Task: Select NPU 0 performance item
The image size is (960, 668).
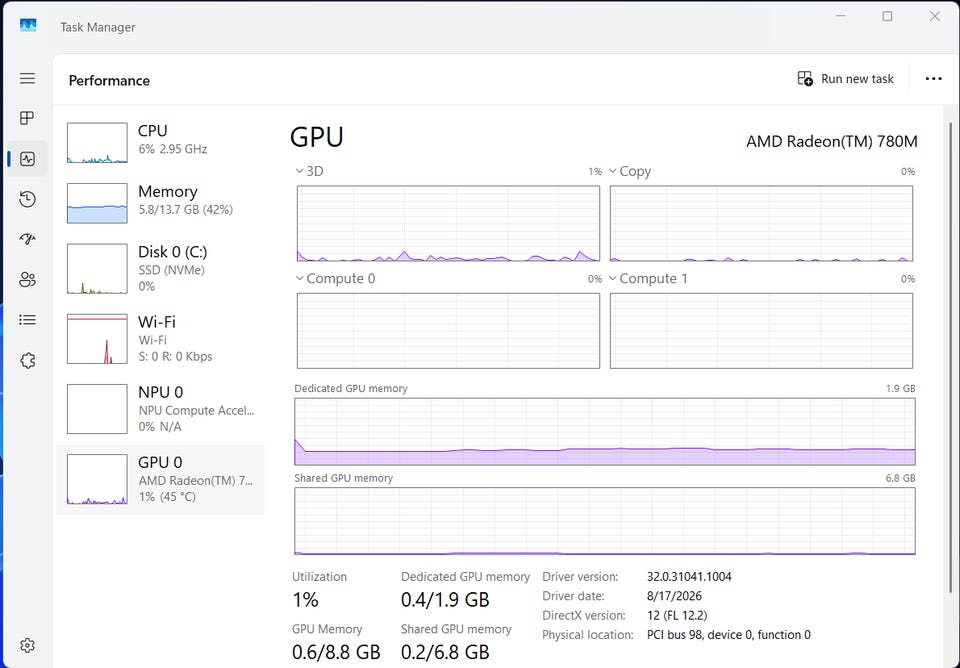Action: click(x=160, y=409)
